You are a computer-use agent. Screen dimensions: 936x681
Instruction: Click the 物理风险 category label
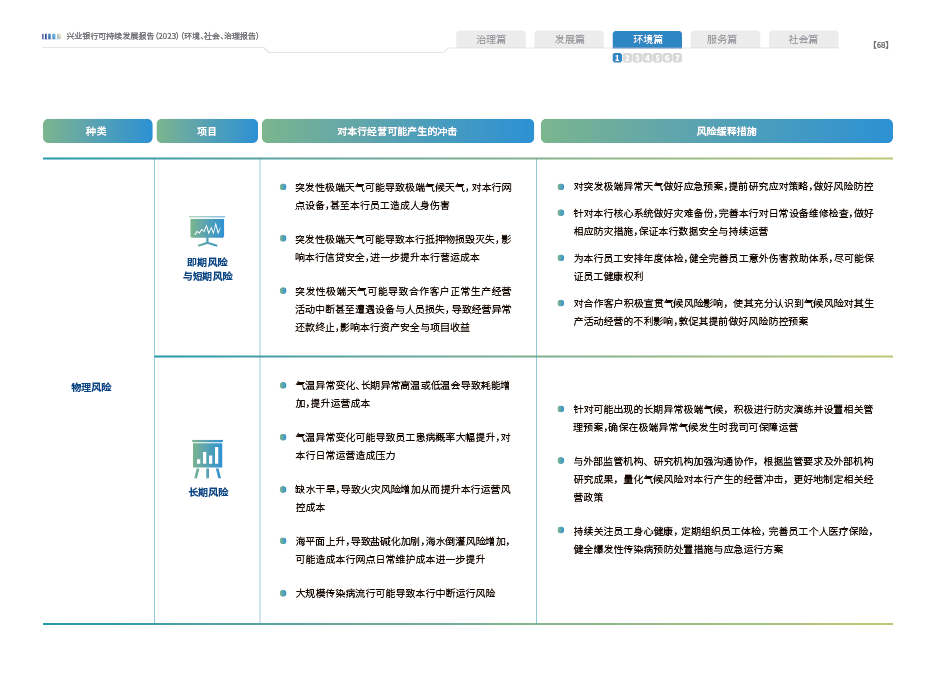91,387
